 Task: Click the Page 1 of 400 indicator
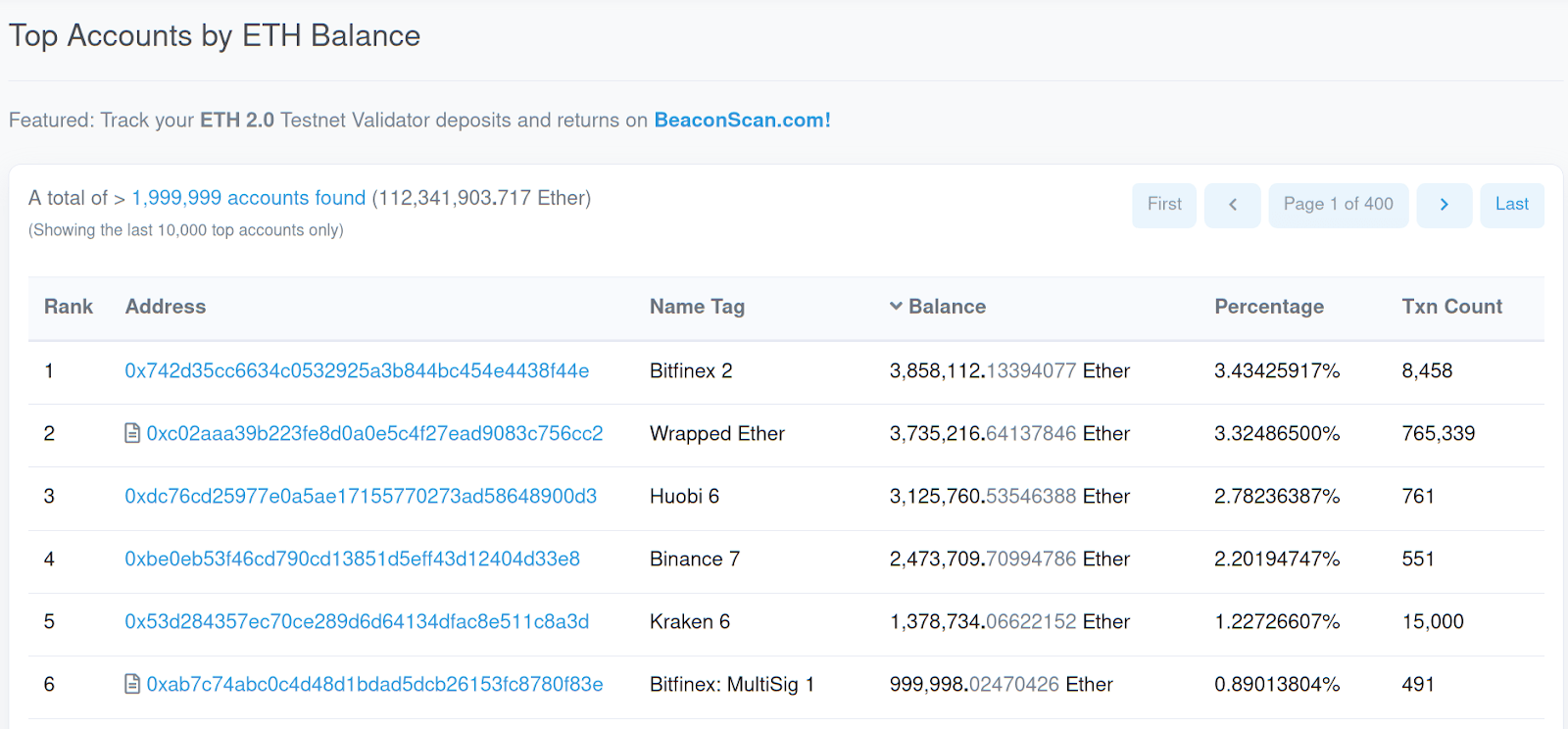[1338, 205]
